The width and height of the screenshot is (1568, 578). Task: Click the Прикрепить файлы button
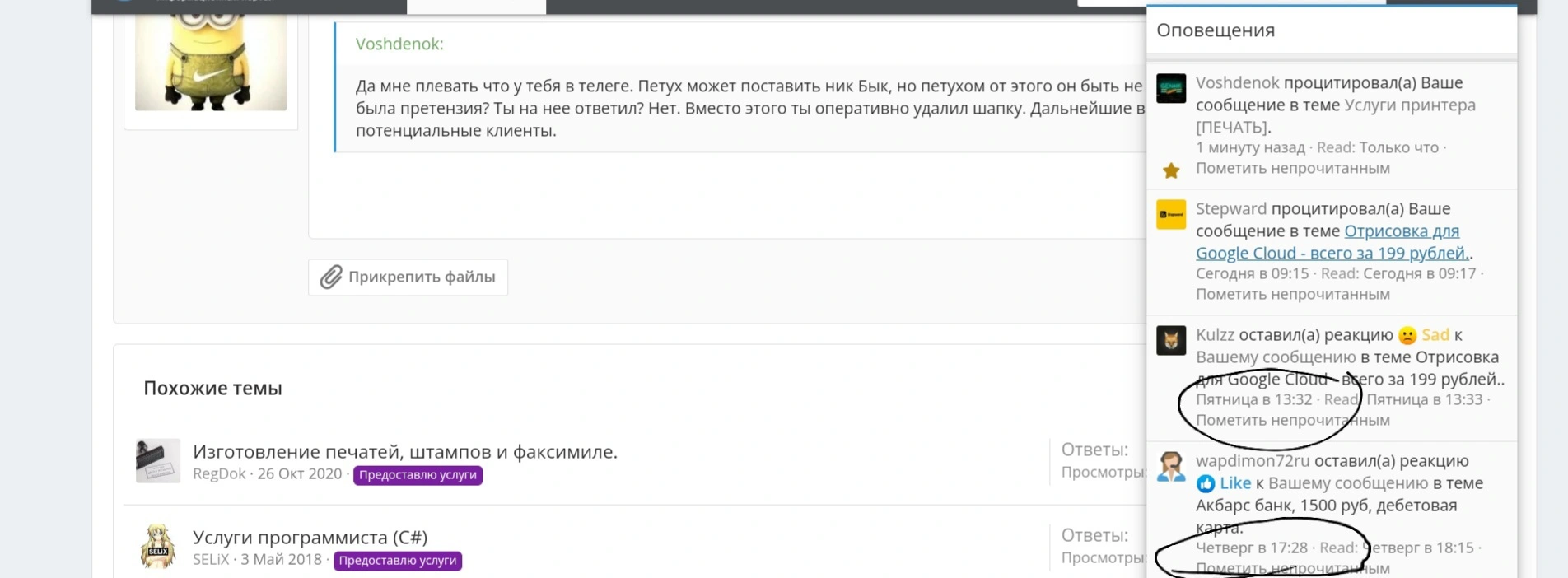(x=408, y=277)
